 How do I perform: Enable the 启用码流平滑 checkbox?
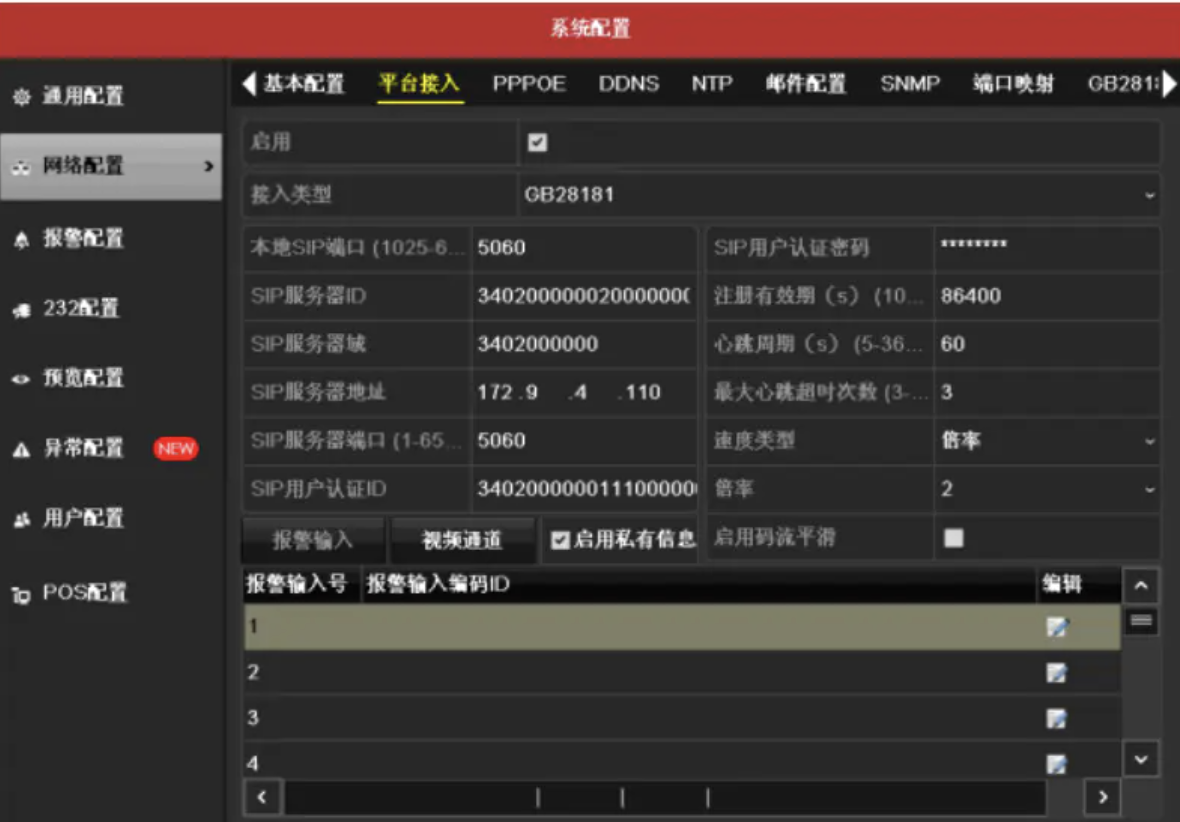point(953,537)
